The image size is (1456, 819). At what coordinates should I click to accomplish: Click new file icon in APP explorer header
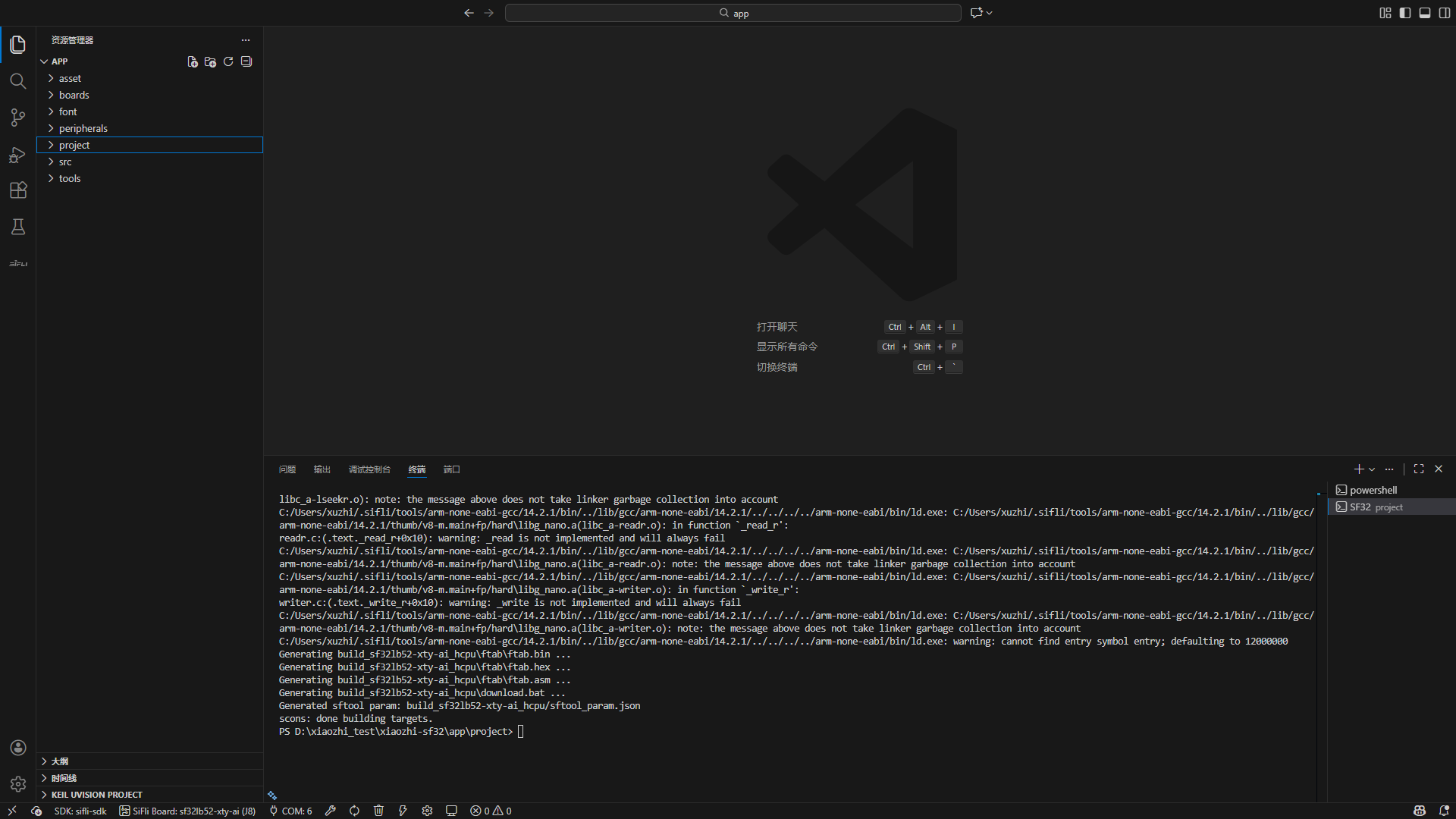click(193, 61)
